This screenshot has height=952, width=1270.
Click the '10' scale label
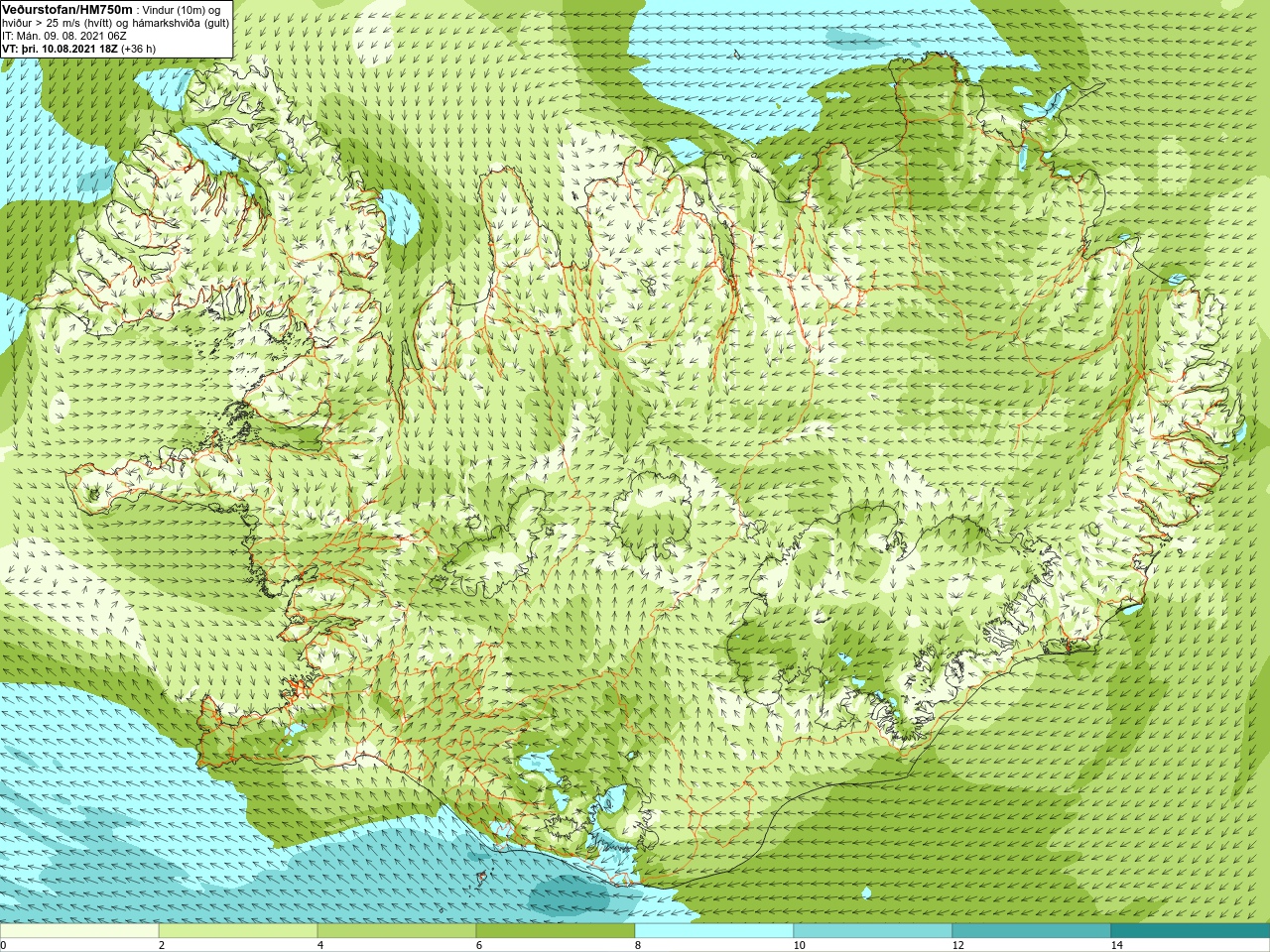799,945
